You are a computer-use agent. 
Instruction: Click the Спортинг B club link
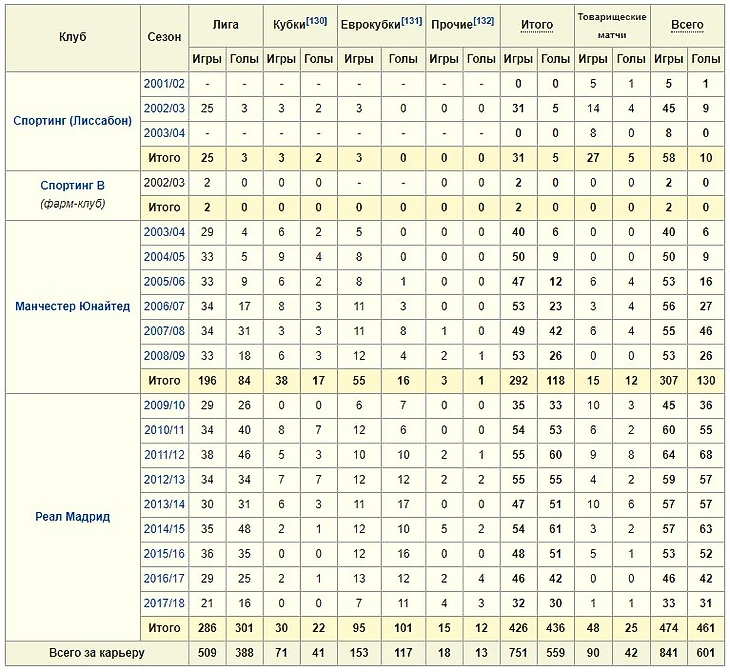tap(73, 185)
